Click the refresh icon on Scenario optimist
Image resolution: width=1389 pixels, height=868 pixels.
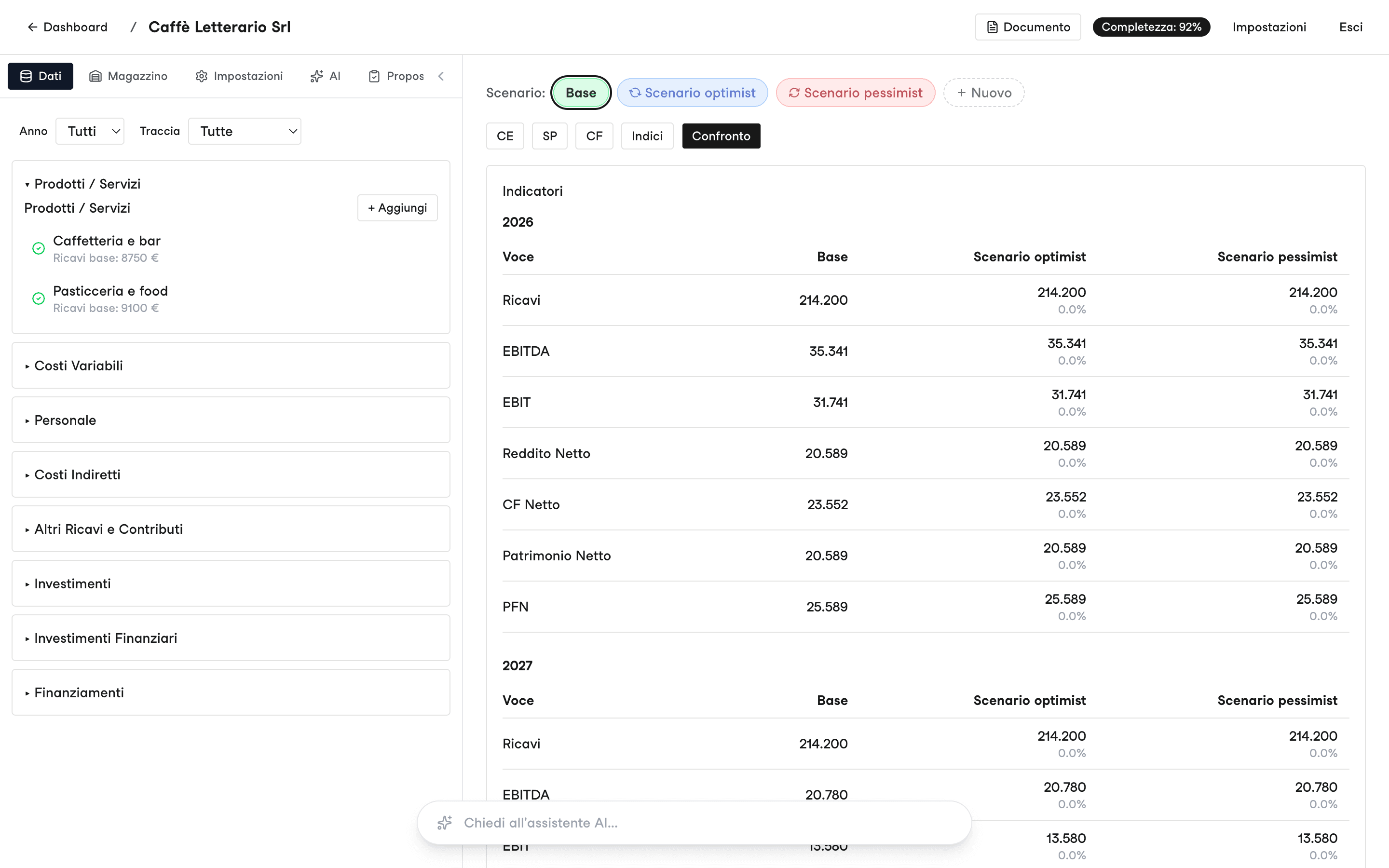[x=634, y=93]
